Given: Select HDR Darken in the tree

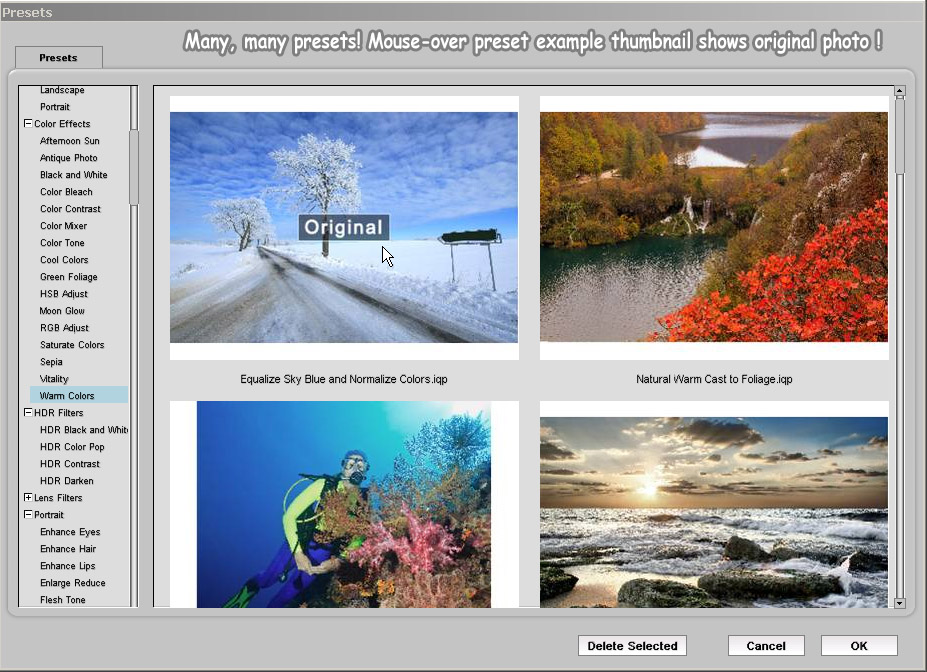Looking at the screenshot, I should pyautogui.click(x=67, y=481).
